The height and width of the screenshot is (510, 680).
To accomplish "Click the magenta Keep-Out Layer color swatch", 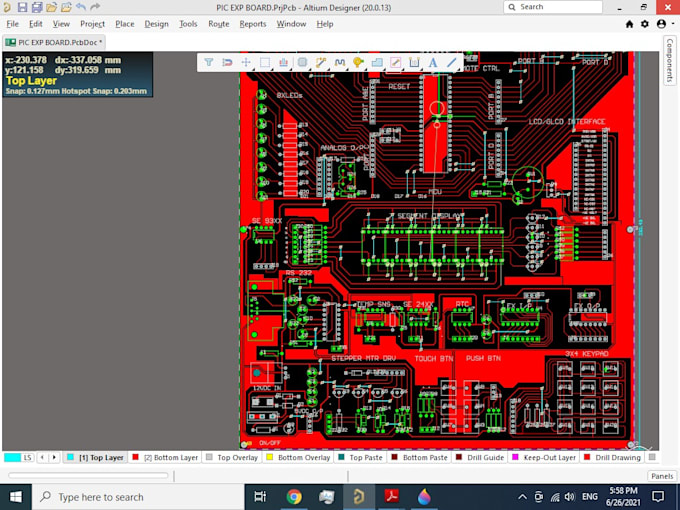I will [x=515, y=458].
